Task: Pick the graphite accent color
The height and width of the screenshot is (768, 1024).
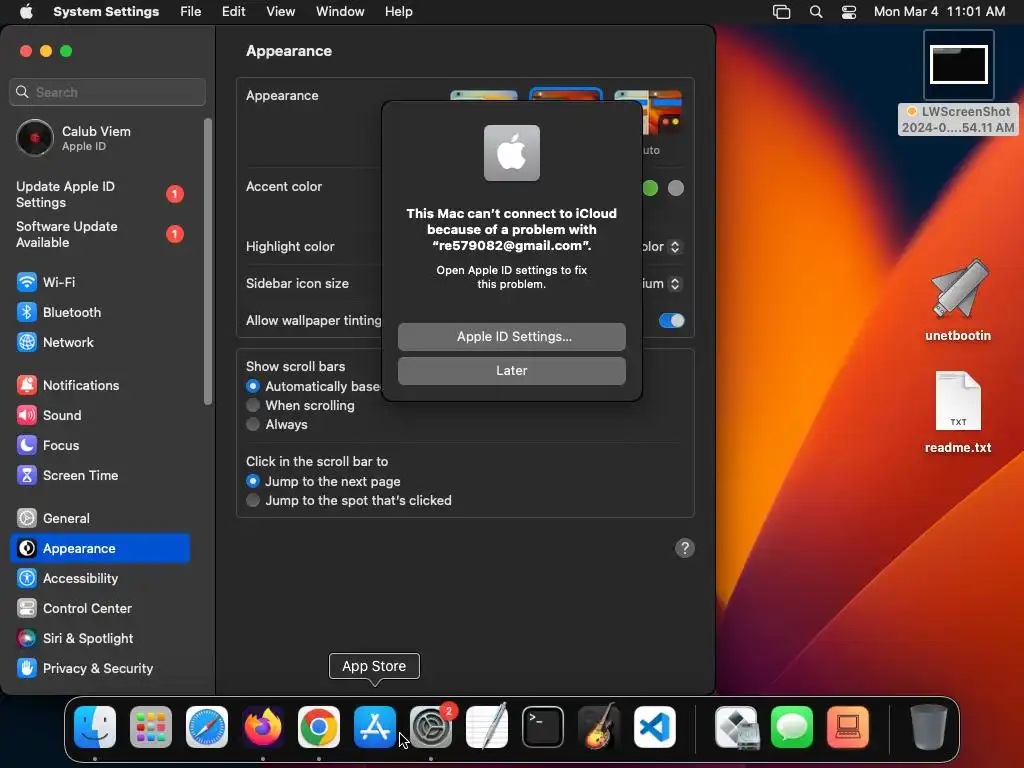Action: pos(676,189)
